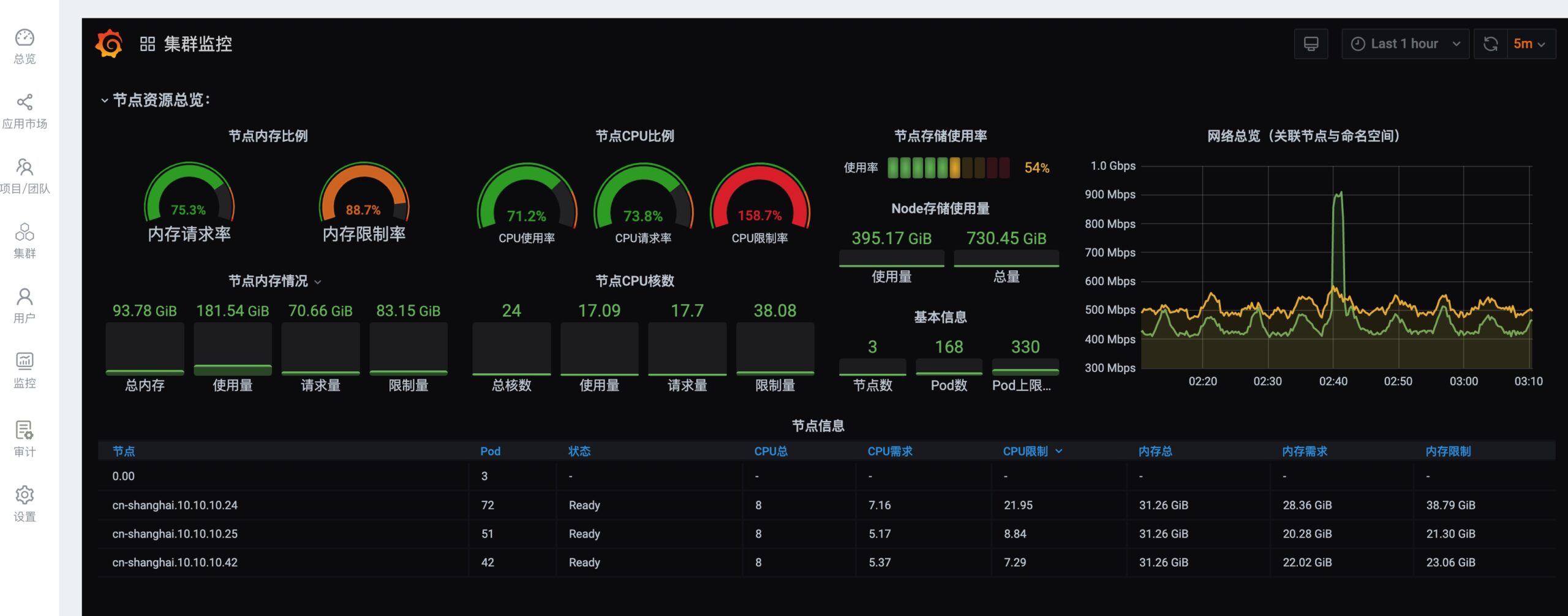
Task: Click the 38.79 GiB 内存限制 cell
Action: pos(1450,505)
